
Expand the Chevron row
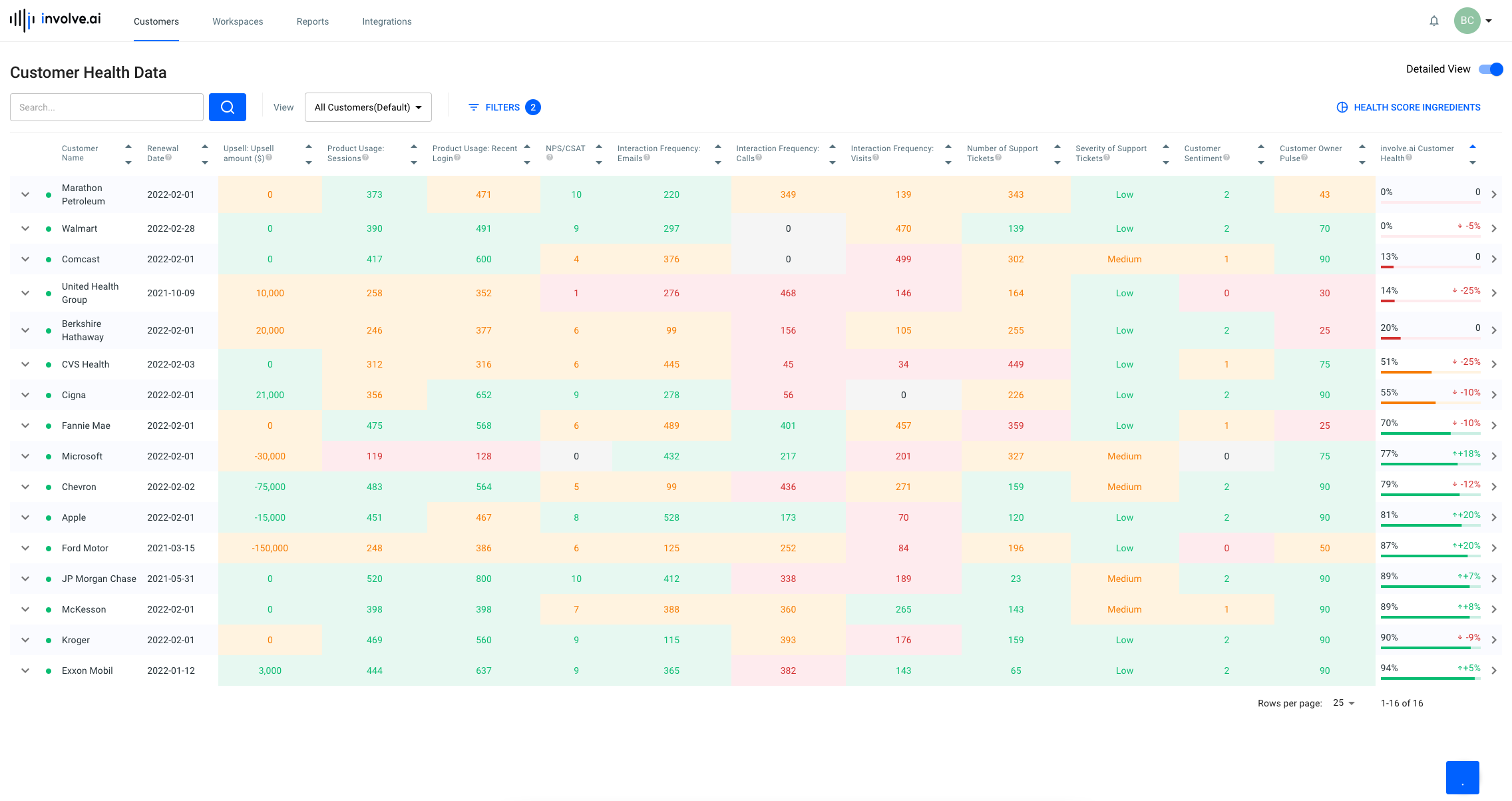(25, 487)
